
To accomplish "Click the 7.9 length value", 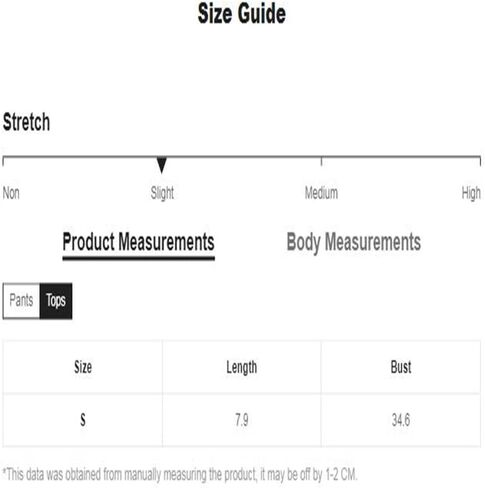I will [x=242, y=420].
